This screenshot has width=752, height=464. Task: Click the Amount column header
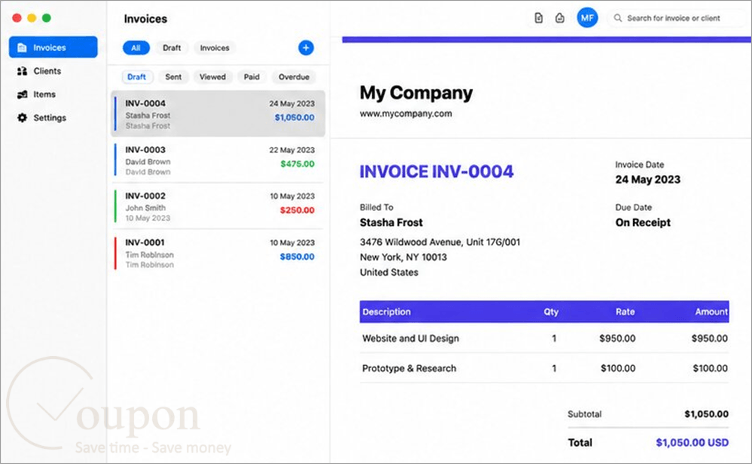[x=712, y=311]
